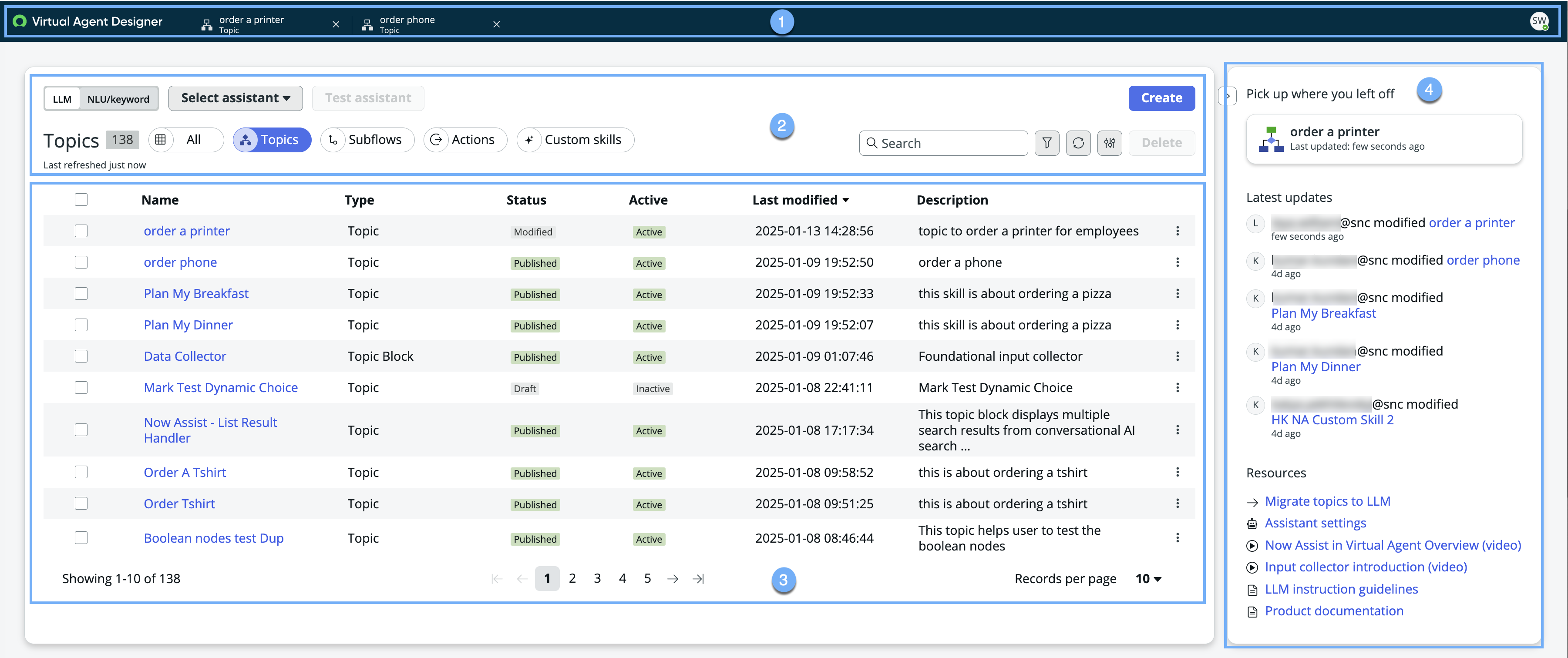
Task: Click the order a printer topic card icon
Action: (x=1271, y=139)
